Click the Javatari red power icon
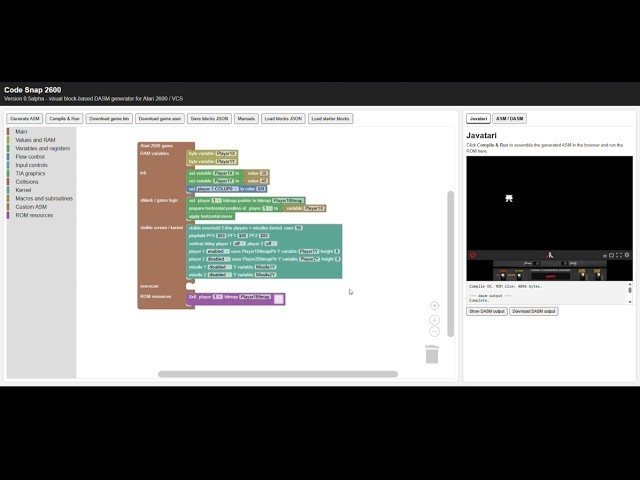The image size is (640, 480). [x=473, y=255]
